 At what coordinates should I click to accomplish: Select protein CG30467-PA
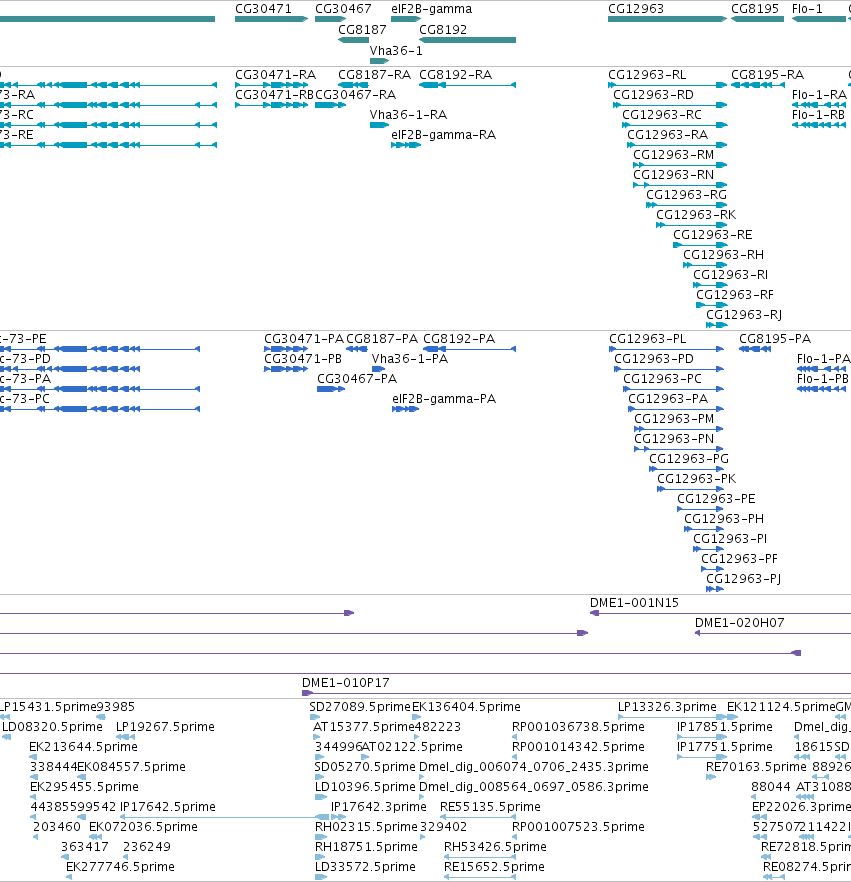point(357,379)
